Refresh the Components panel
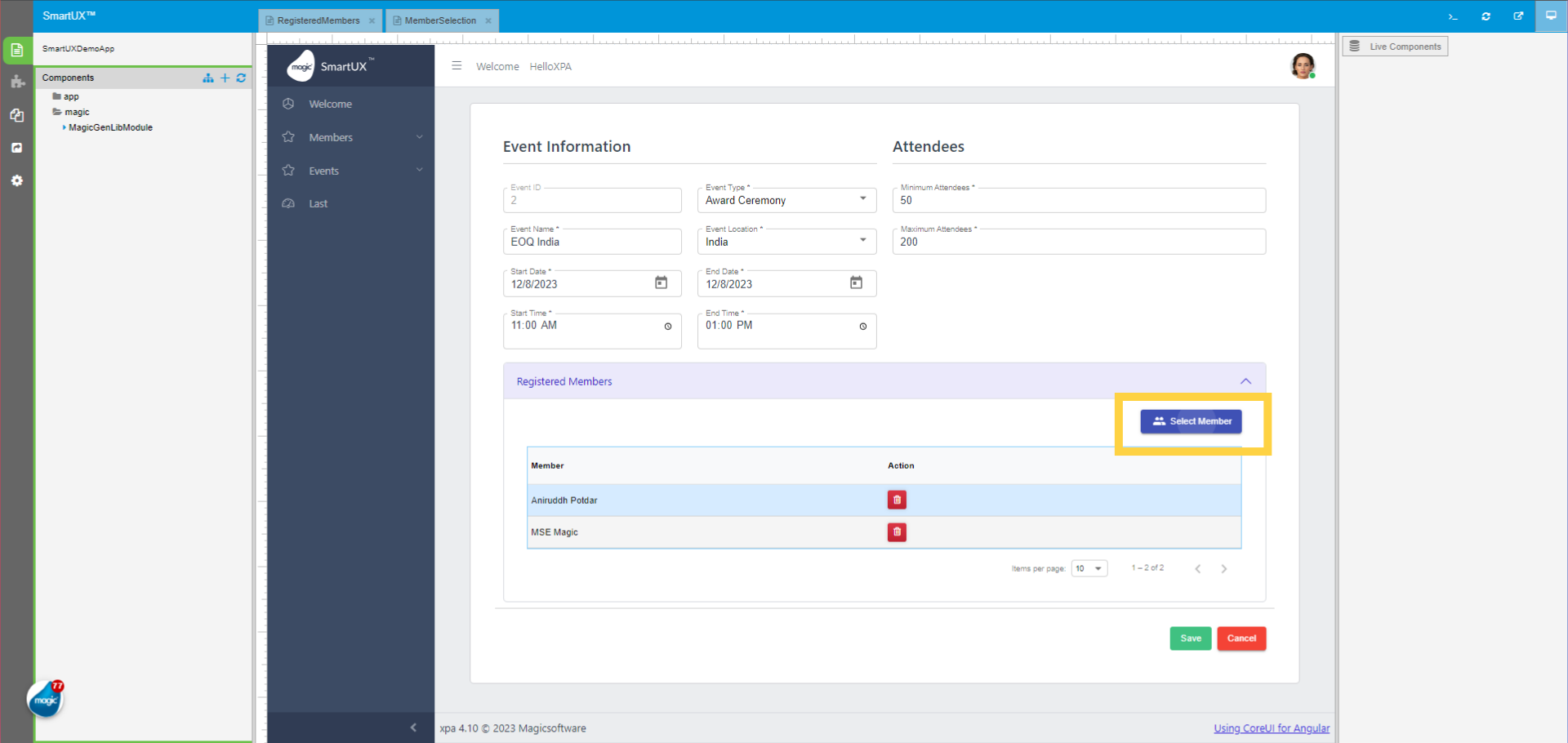The image size is (1568, 743). pyautogui.click(x=241, y=78)
